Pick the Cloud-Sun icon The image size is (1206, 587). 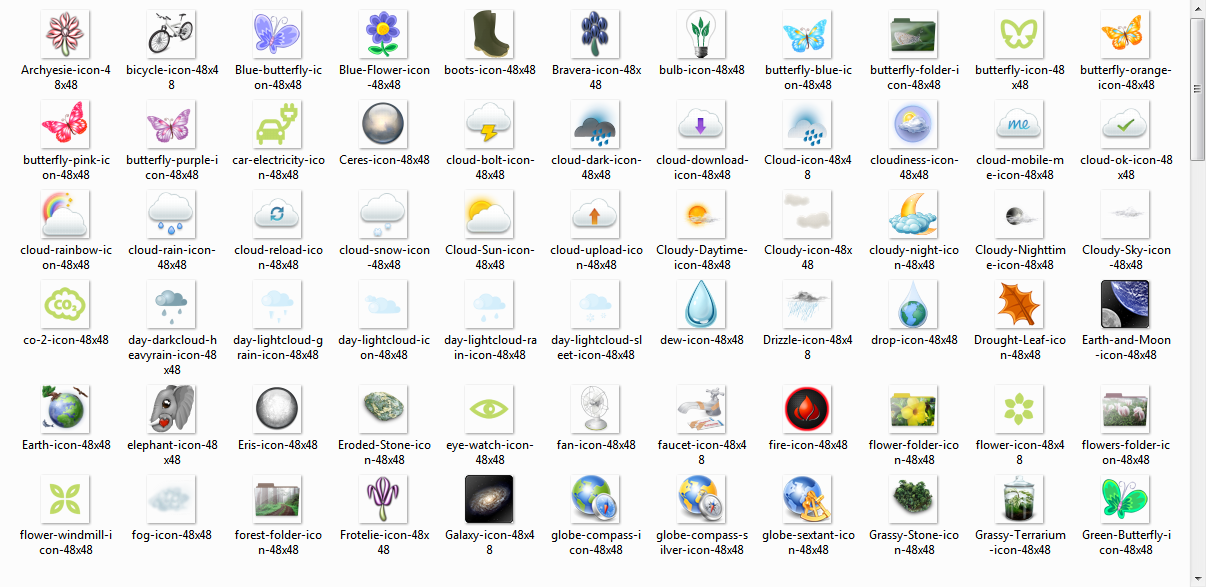[490, 215]
